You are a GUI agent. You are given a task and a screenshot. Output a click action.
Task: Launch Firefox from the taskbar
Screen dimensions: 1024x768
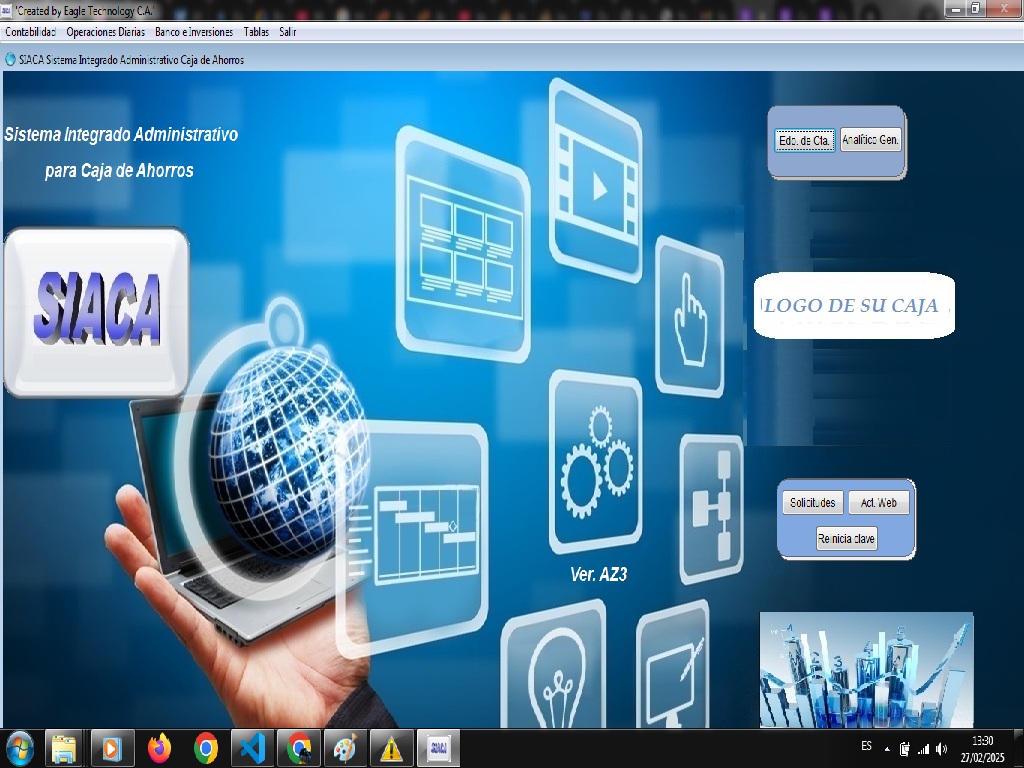click(159, 748)
